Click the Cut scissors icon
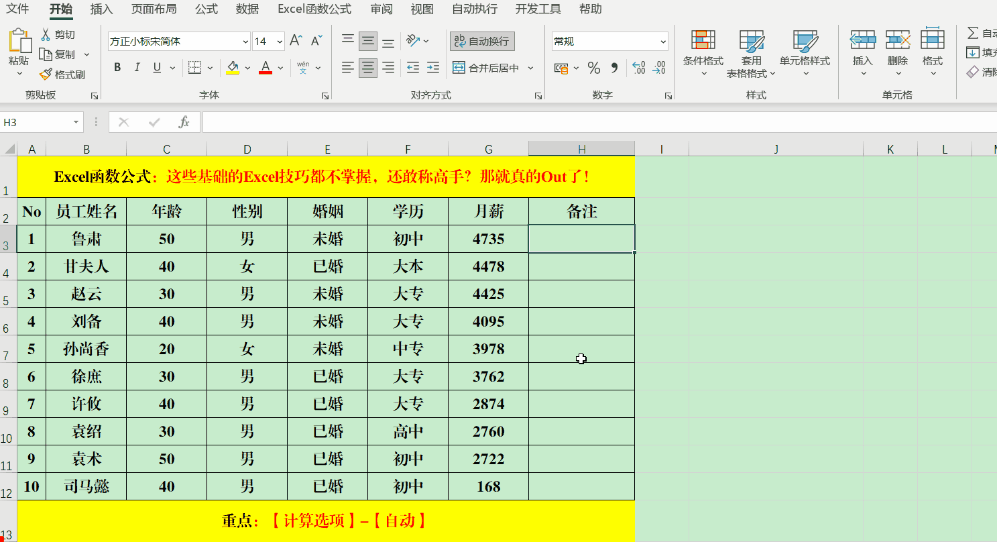The image size is (997, 542). click(x=45, y=34)
